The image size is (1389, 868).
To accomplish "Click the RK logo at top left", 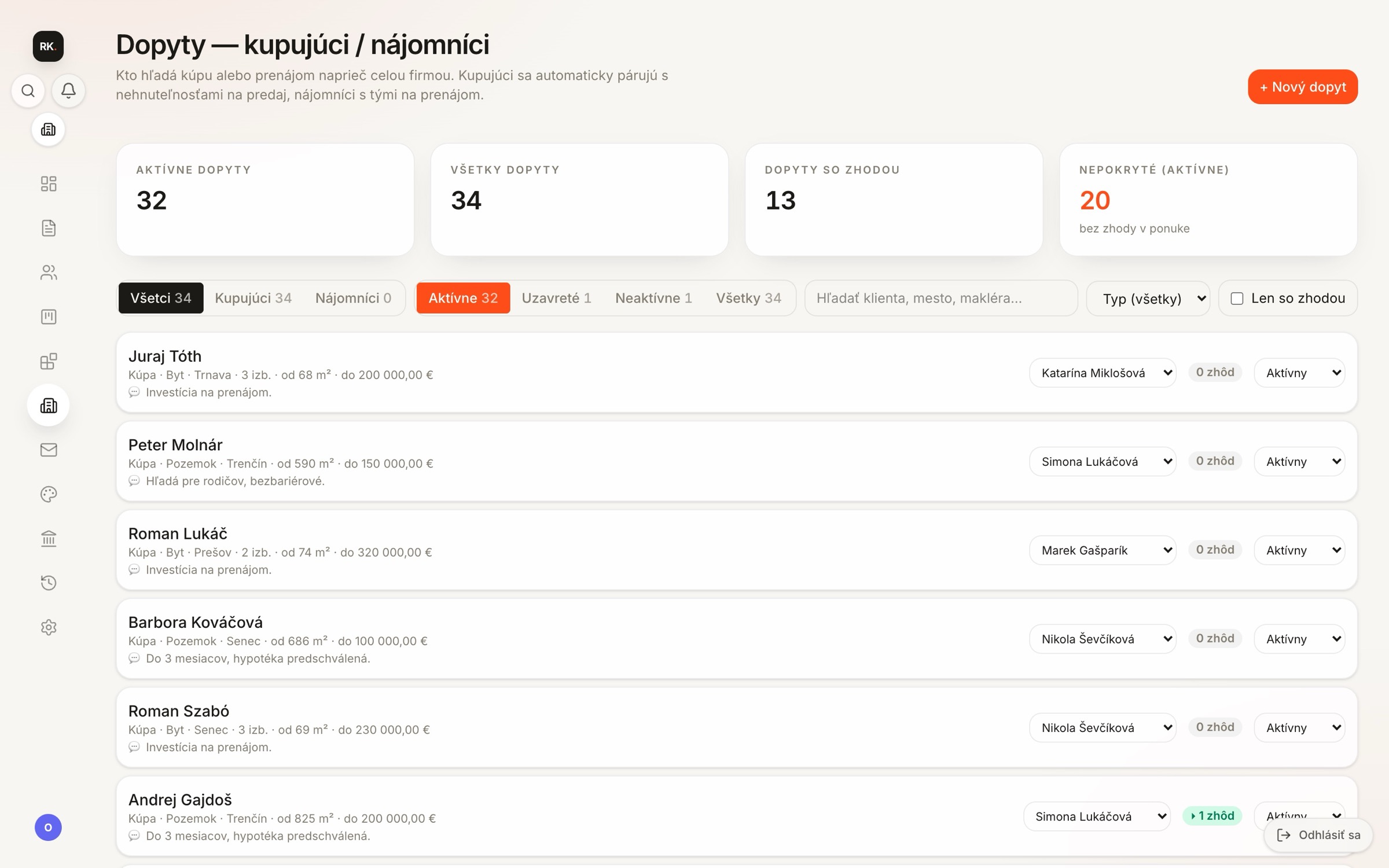I will [x=48, y=46].
